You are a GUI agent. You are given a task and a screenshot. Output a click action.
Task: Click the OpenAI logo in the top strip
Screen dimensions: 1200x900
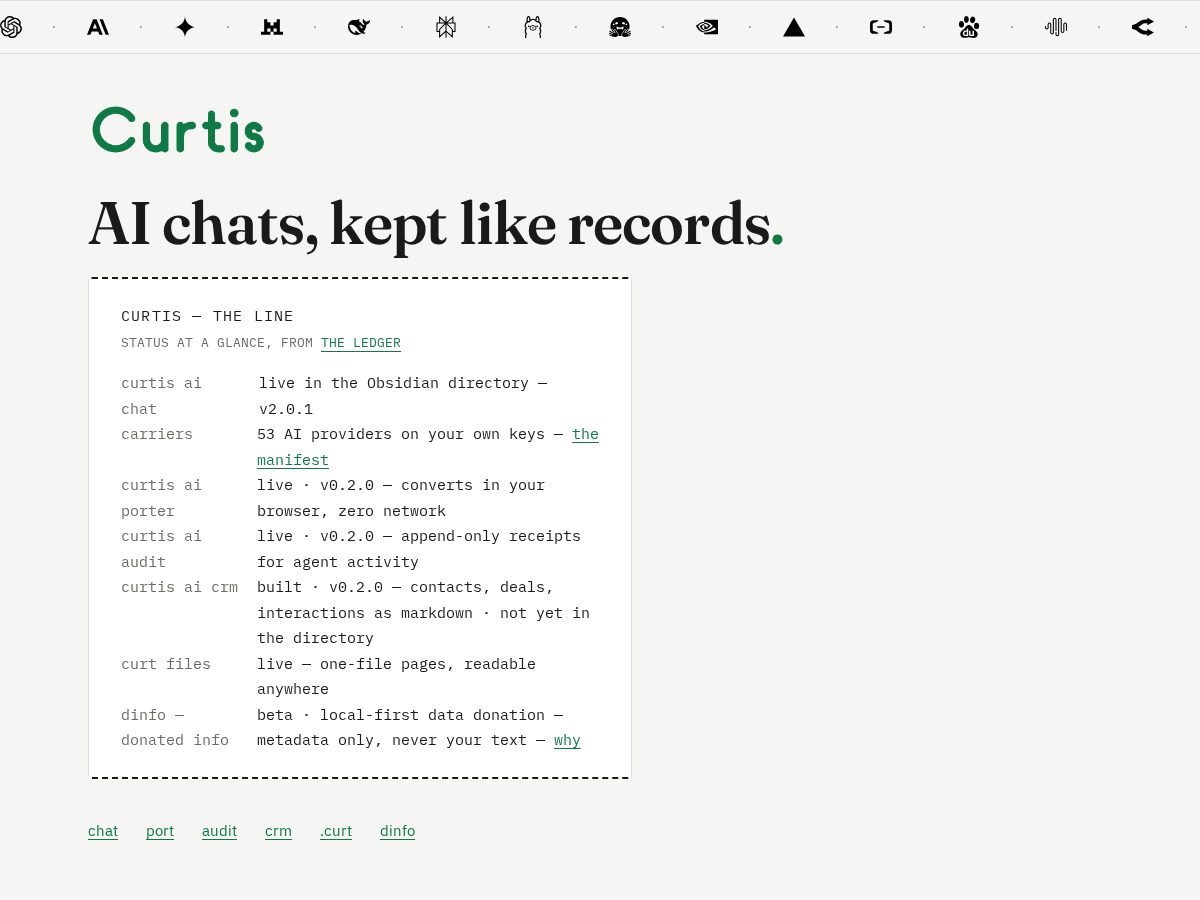tap(11, 27)
